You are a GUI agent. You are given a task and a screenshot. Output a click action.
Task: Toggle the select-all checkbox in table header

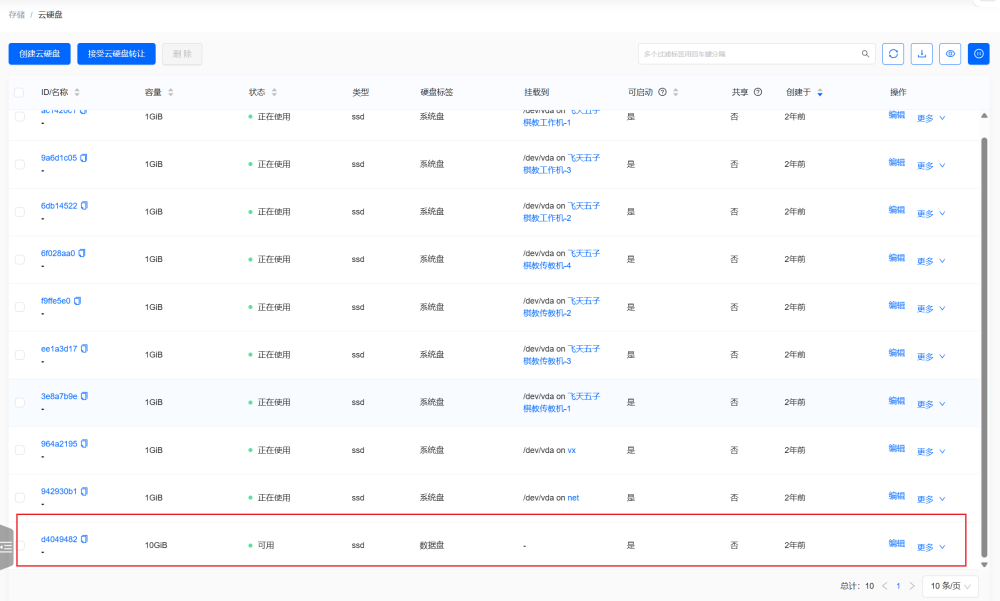pos(19,92)
